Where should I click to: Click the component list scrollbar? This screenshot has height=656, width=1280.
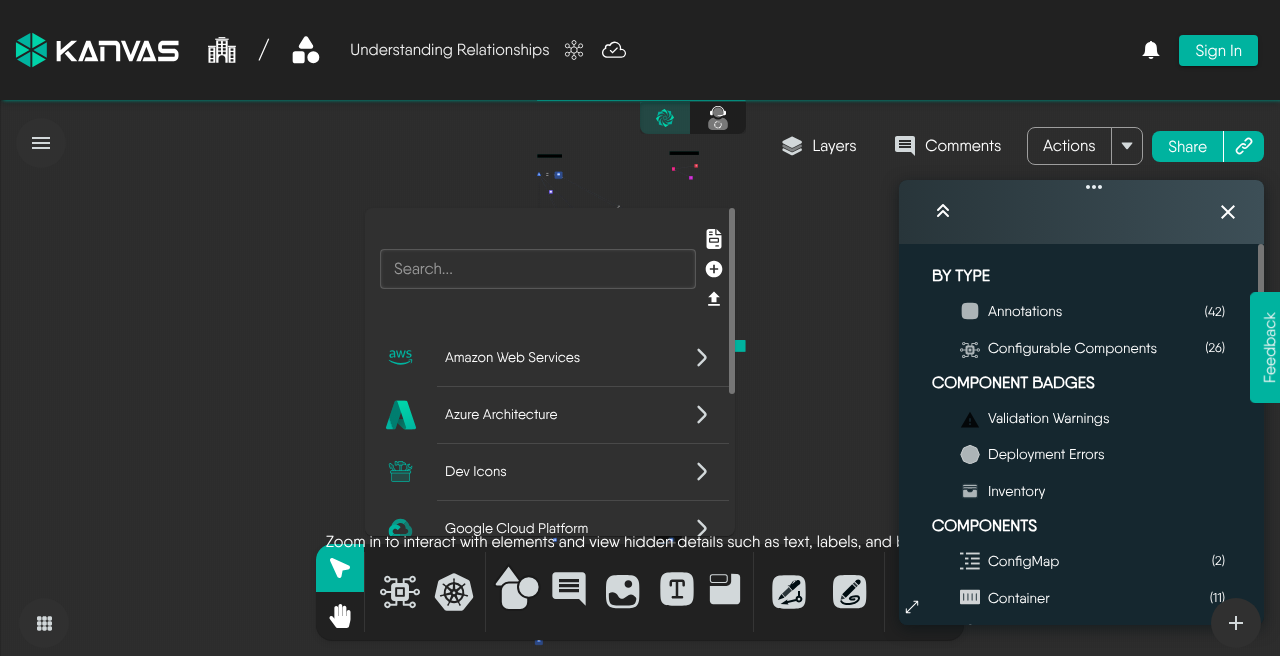[x=732, y=300]
